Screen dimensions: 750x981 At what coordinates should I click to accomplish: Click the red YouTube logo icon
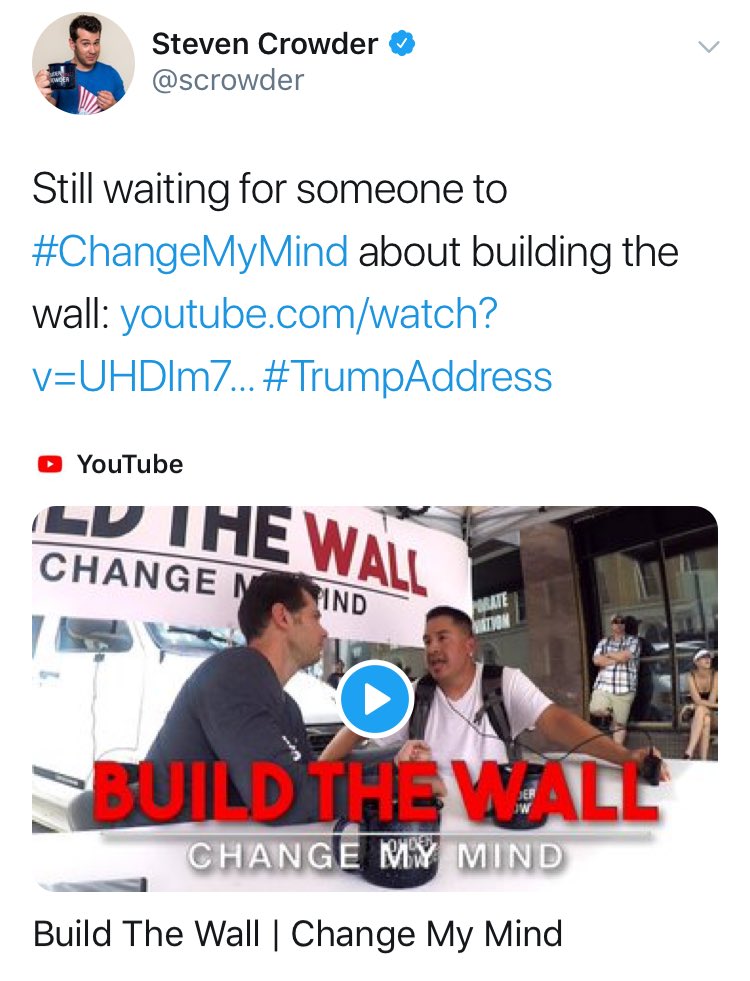point(50,464)
